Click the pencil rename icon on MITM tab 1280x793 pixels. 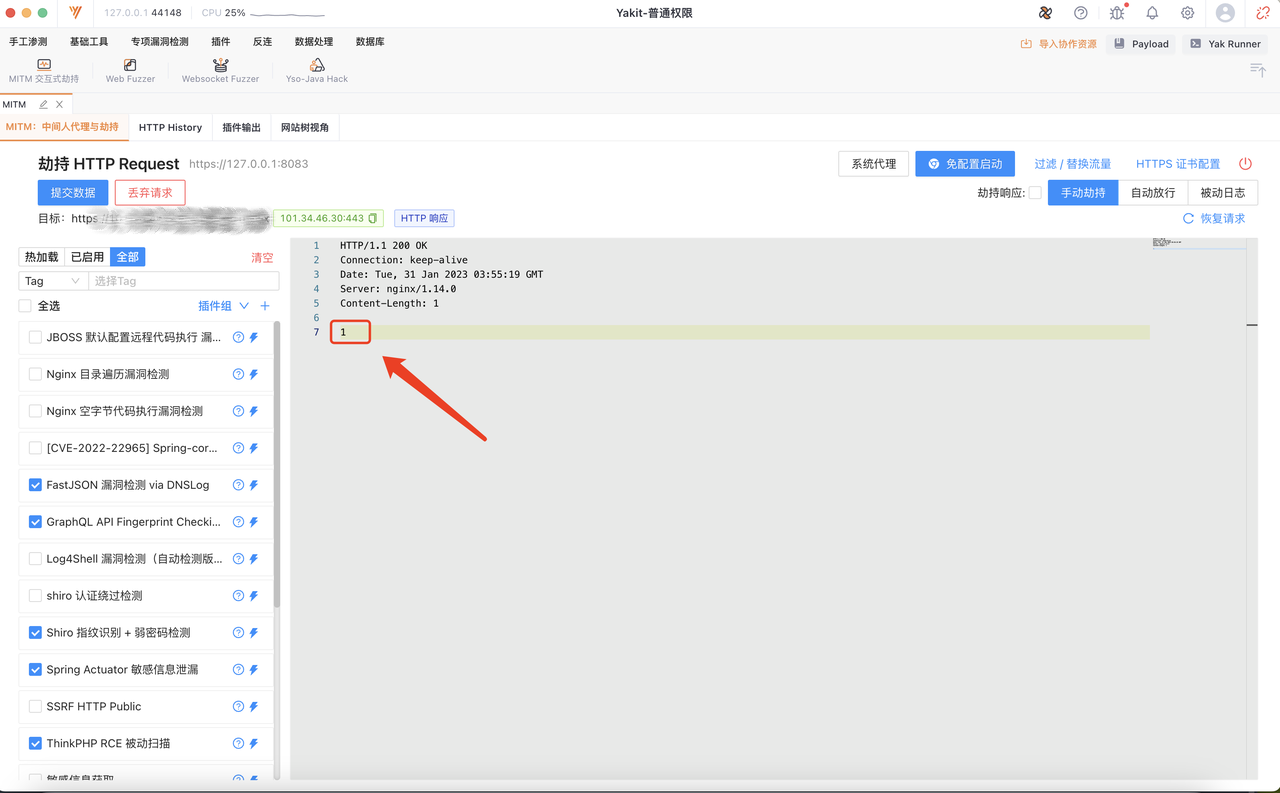pyautogui.click(x=43, y=104)
